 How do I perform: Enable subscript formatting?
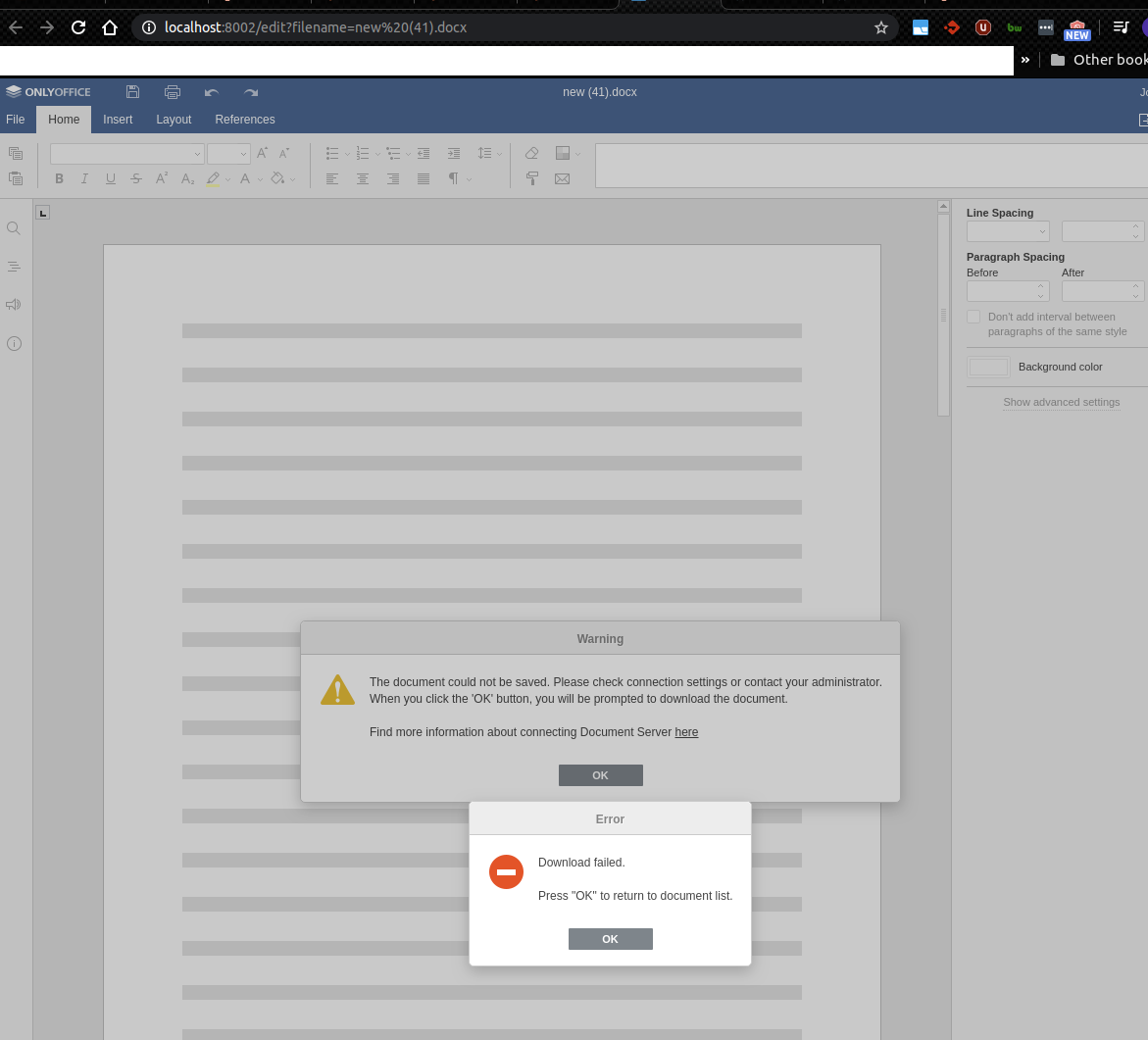(187, 178)
